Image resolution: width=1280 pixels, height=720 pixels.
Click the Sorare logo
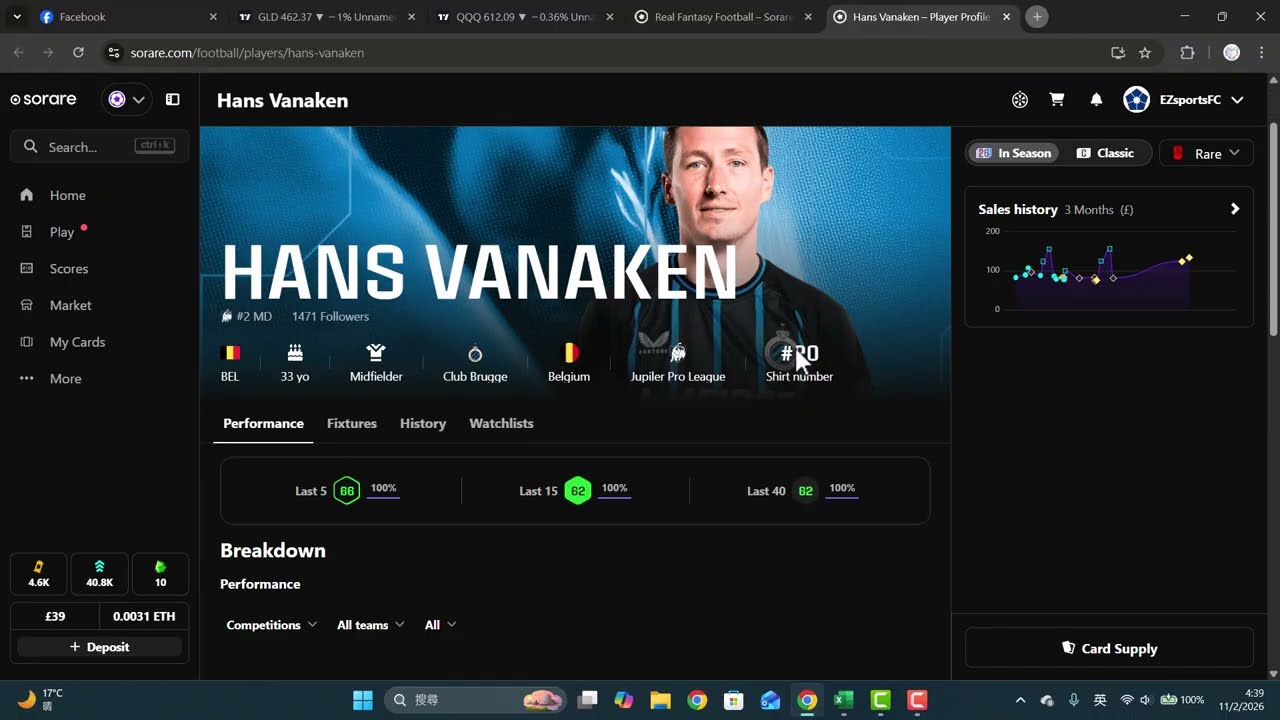(43, 99)
